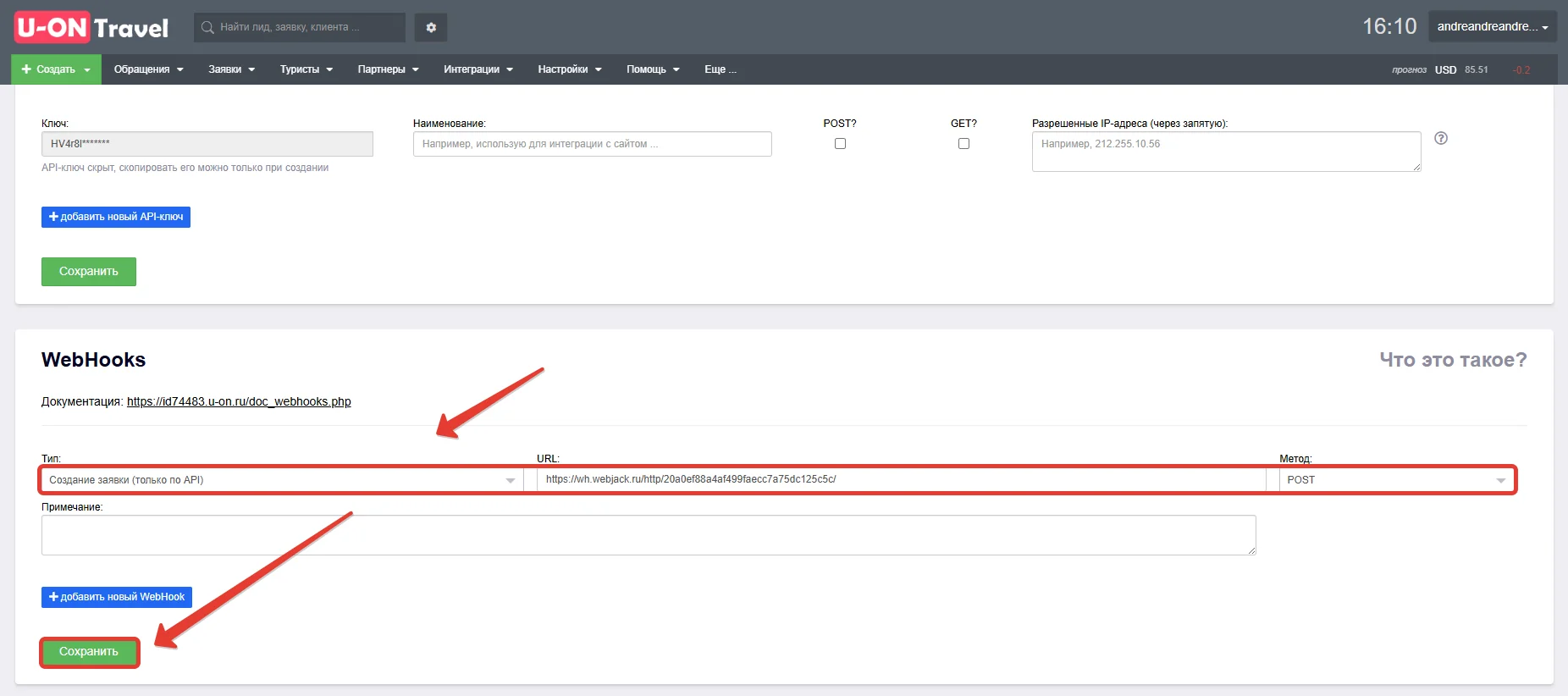Focus the top search field
The image size is (1568, 696).
pyautogui.click(x=300, y=27)
